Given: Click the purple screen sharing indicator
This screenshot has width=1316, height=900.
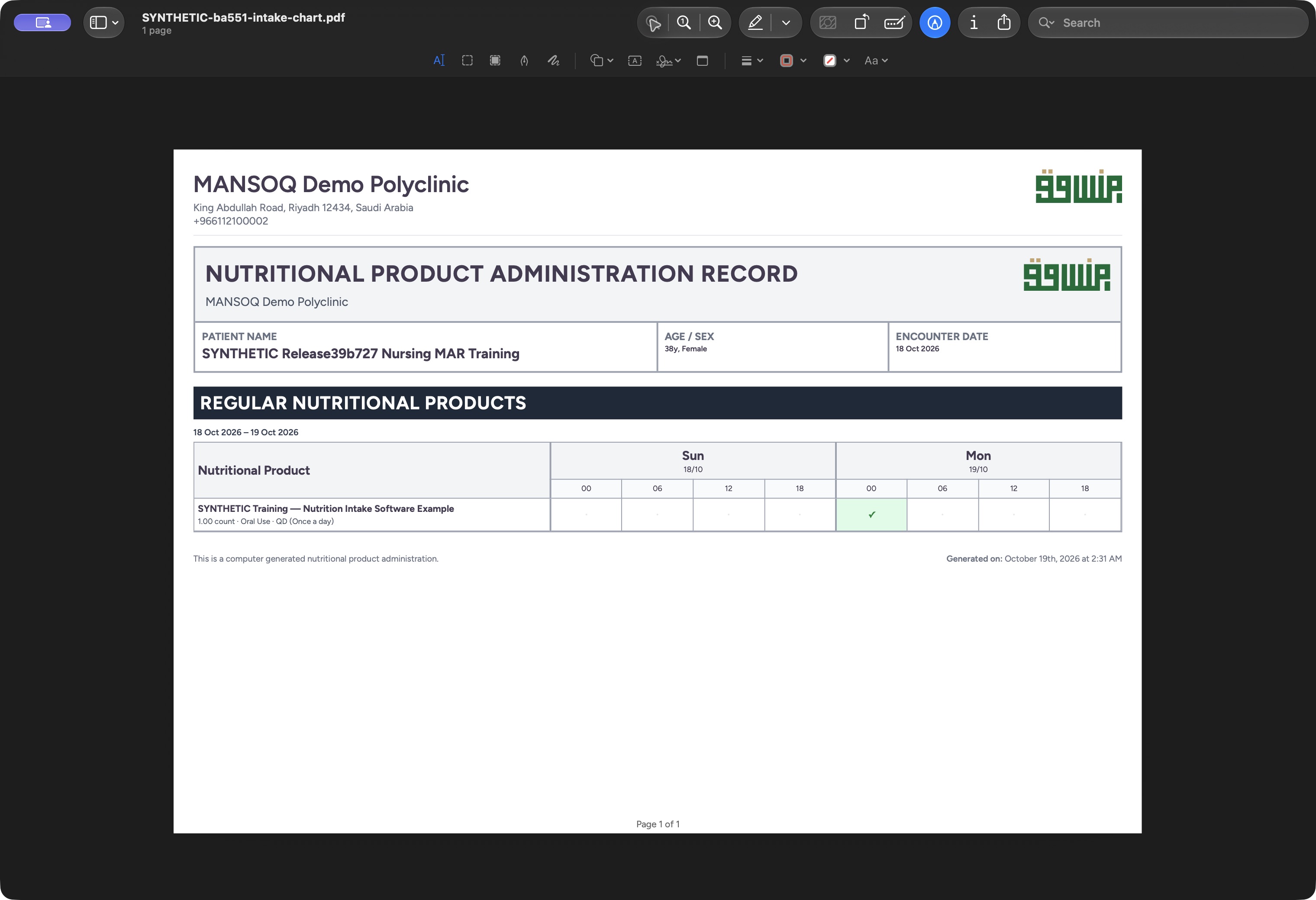Looking at the screenshot, I should pos(42,22).
